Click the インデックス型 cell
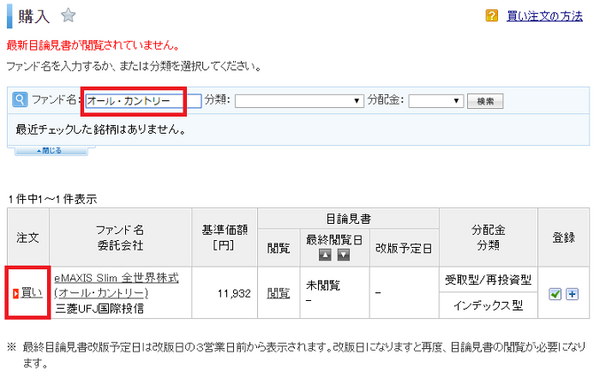The width and height of the screenshot is (600, 379). (488, 305)
